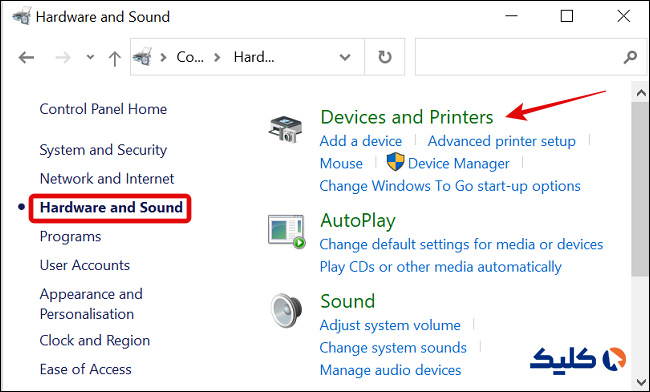Click the vertical scrollbar thumb
Screen dimensions: 650x392
tap(640, 189)
